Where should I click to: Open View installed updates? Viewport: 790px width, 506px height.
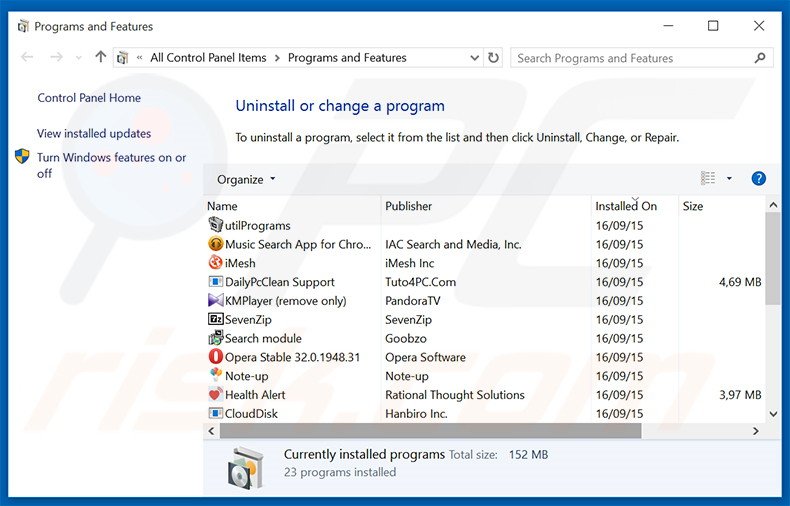(x=94, y=134)
